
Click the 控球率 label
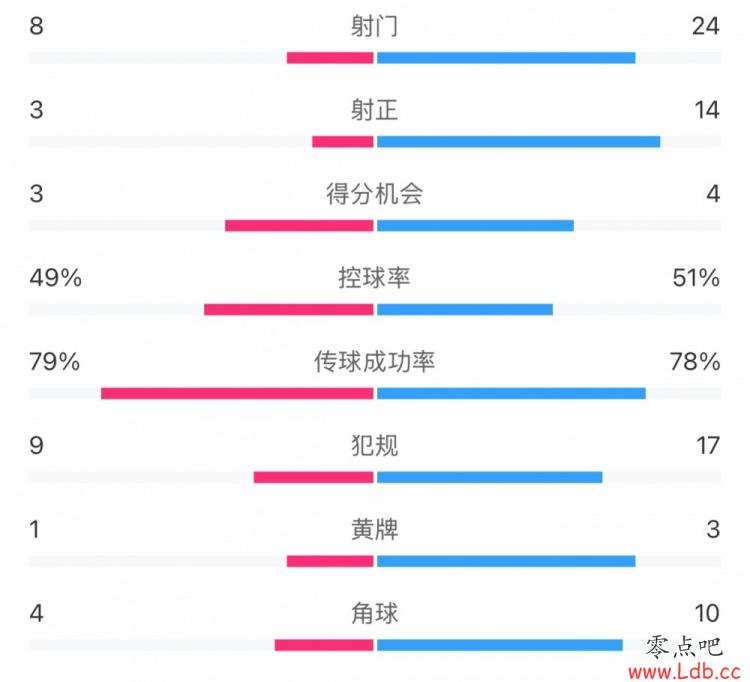pos(375,278)
